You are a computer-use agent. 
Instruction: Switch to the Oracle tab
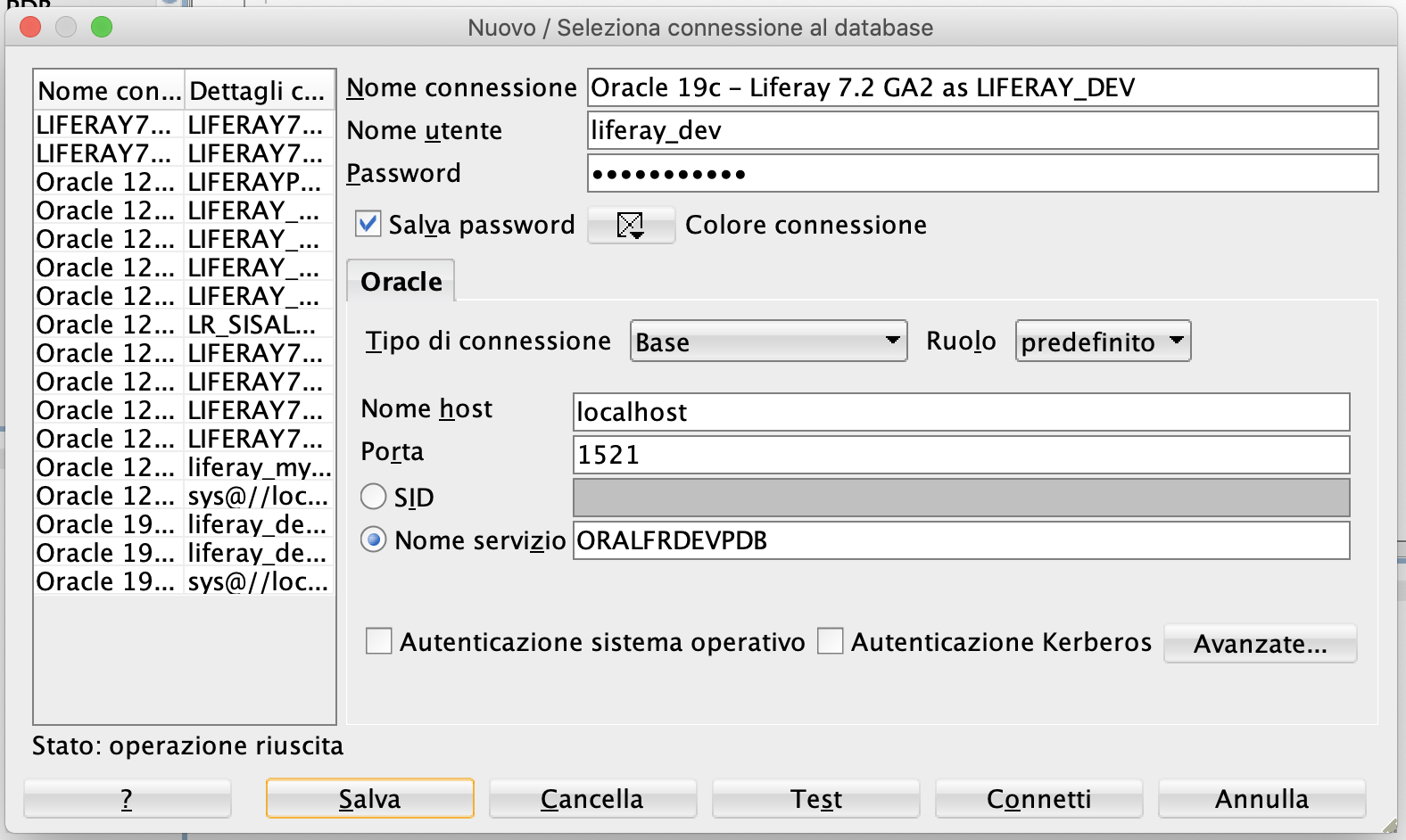pos(401,281)
